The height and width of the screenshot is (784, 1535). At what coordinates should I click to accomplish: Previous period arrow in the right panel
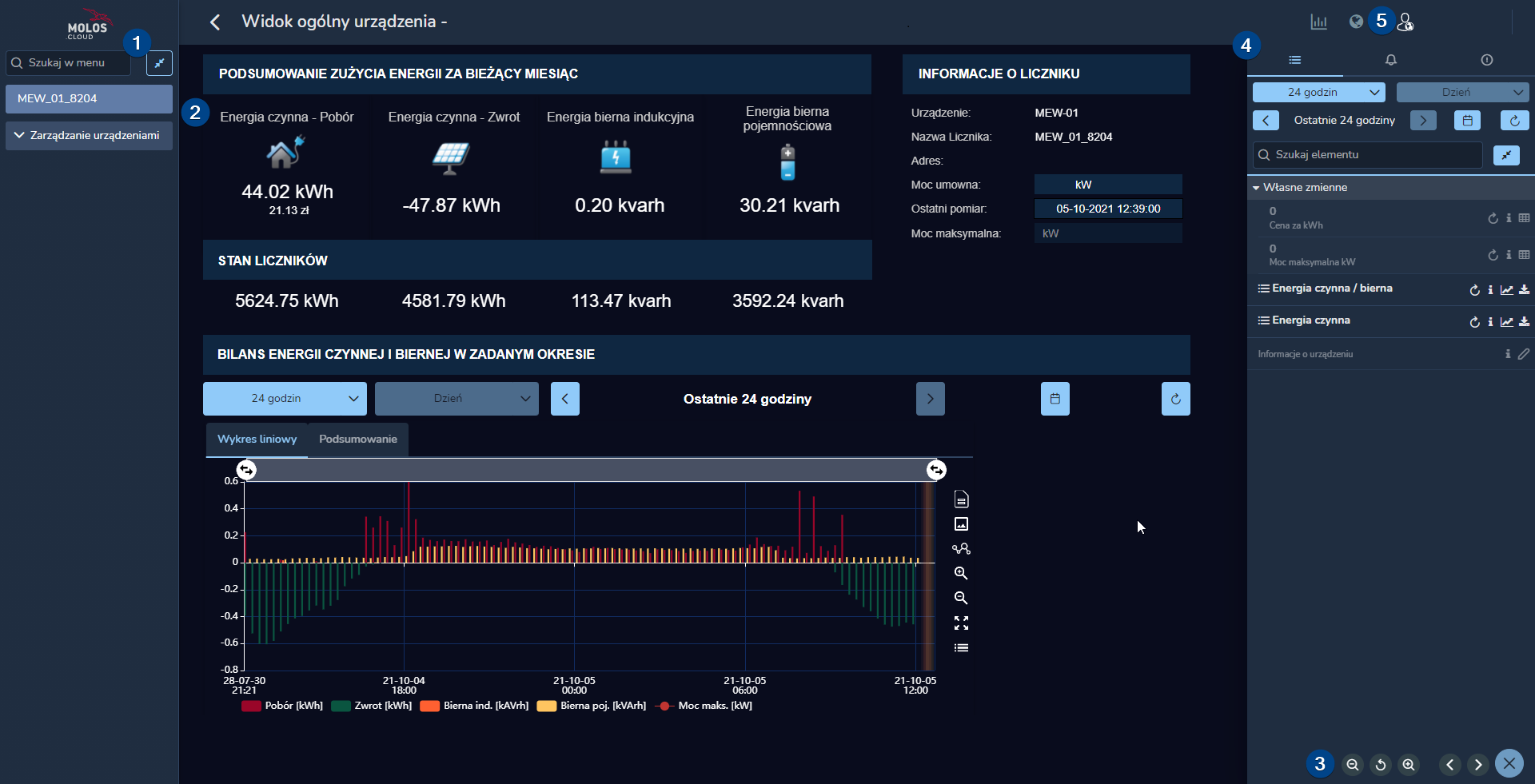[x=1266, y=121]
